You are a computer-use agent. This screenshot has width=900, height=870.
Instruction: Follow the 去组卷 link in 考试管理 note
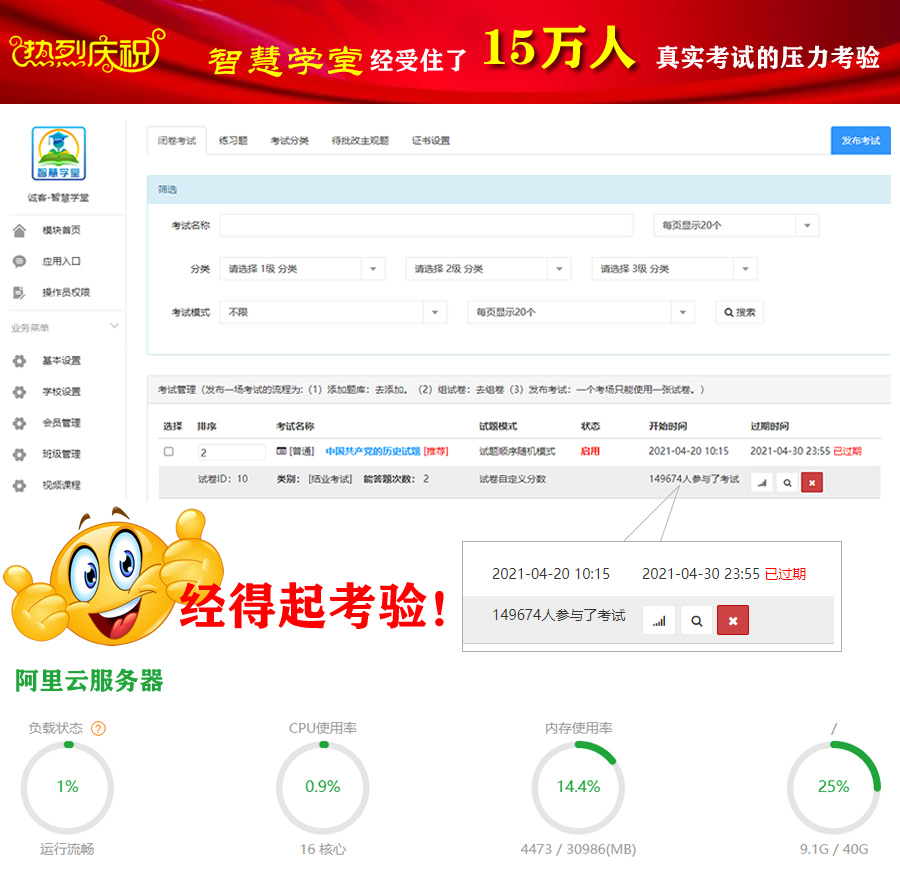[x=490, y=390]
